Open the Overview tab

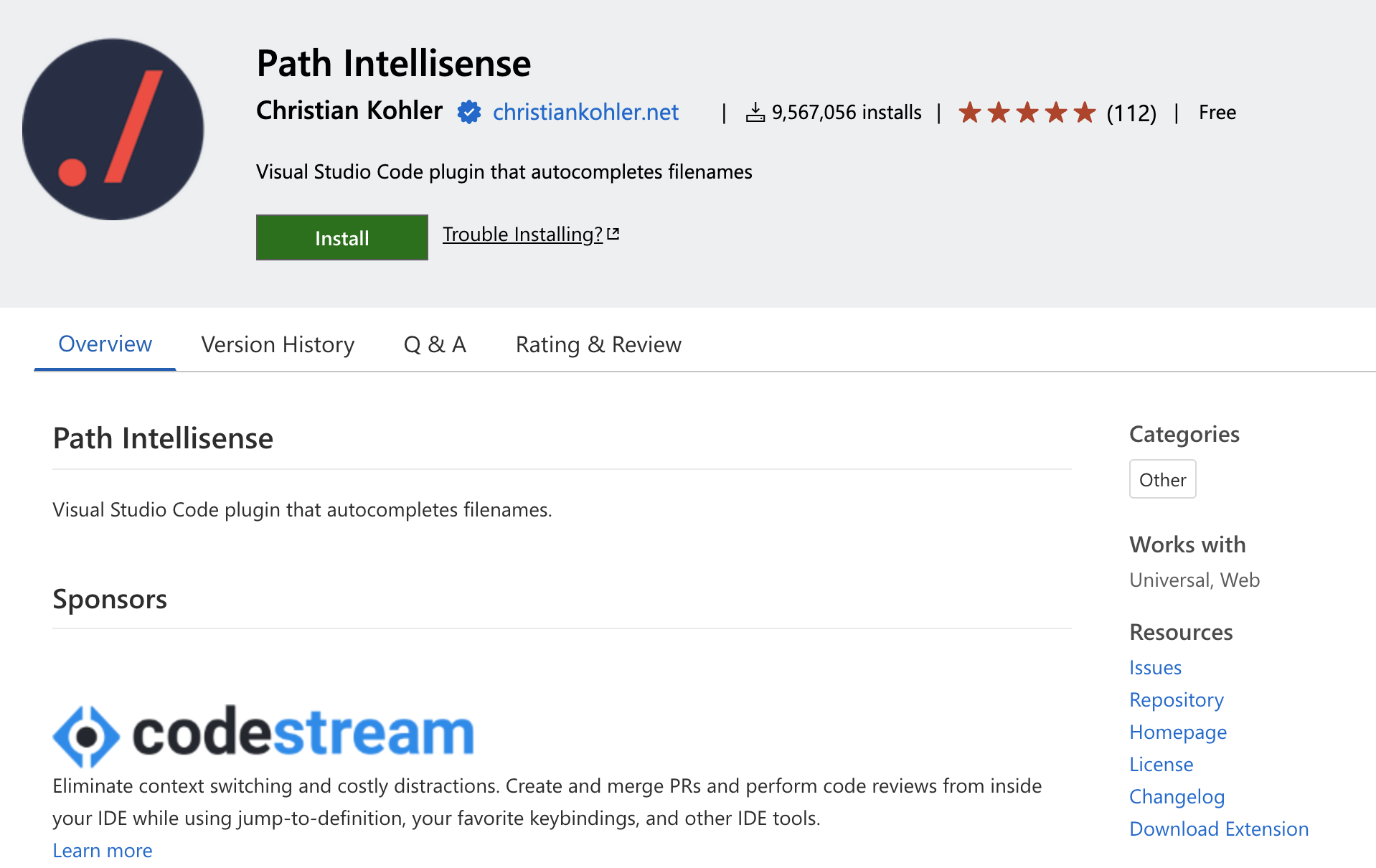click(x=105, y=344)
